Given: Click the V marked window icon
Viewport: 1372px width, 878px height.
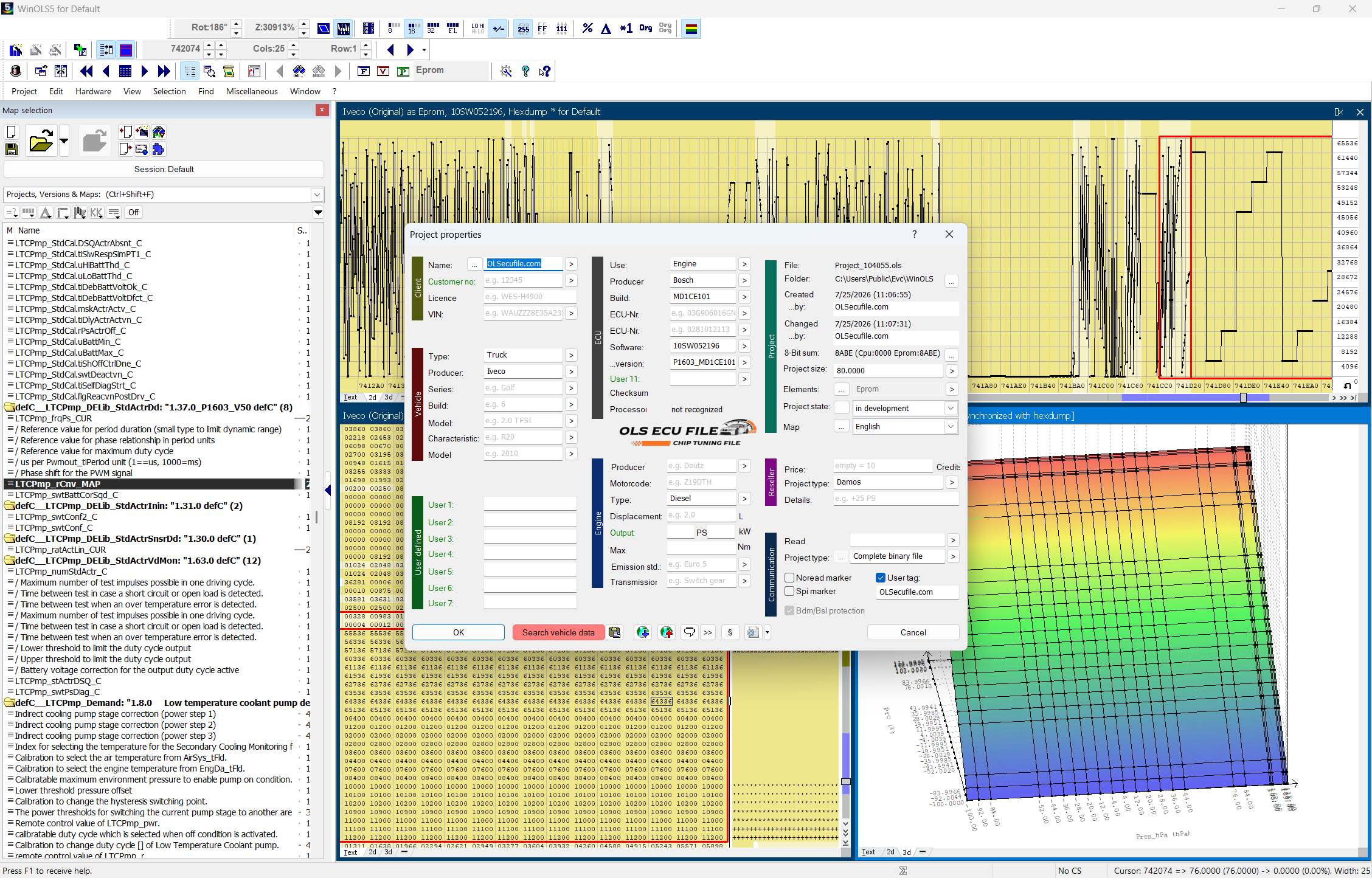Looking at the screenshot, I should 383,71.
